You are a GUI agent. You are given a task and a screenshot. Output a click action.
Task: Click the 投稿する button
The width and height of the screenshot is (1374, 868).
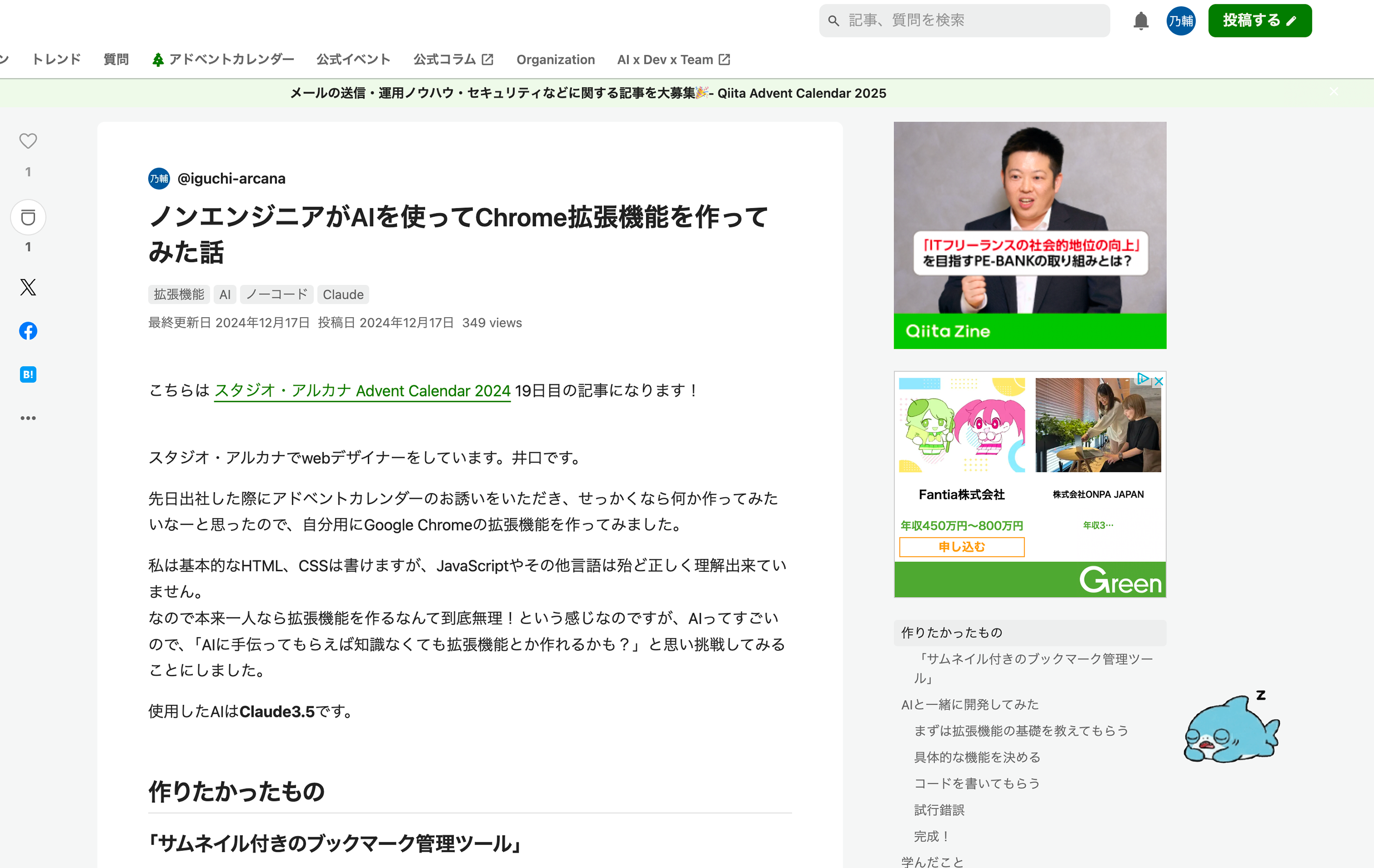[1260, 20]
